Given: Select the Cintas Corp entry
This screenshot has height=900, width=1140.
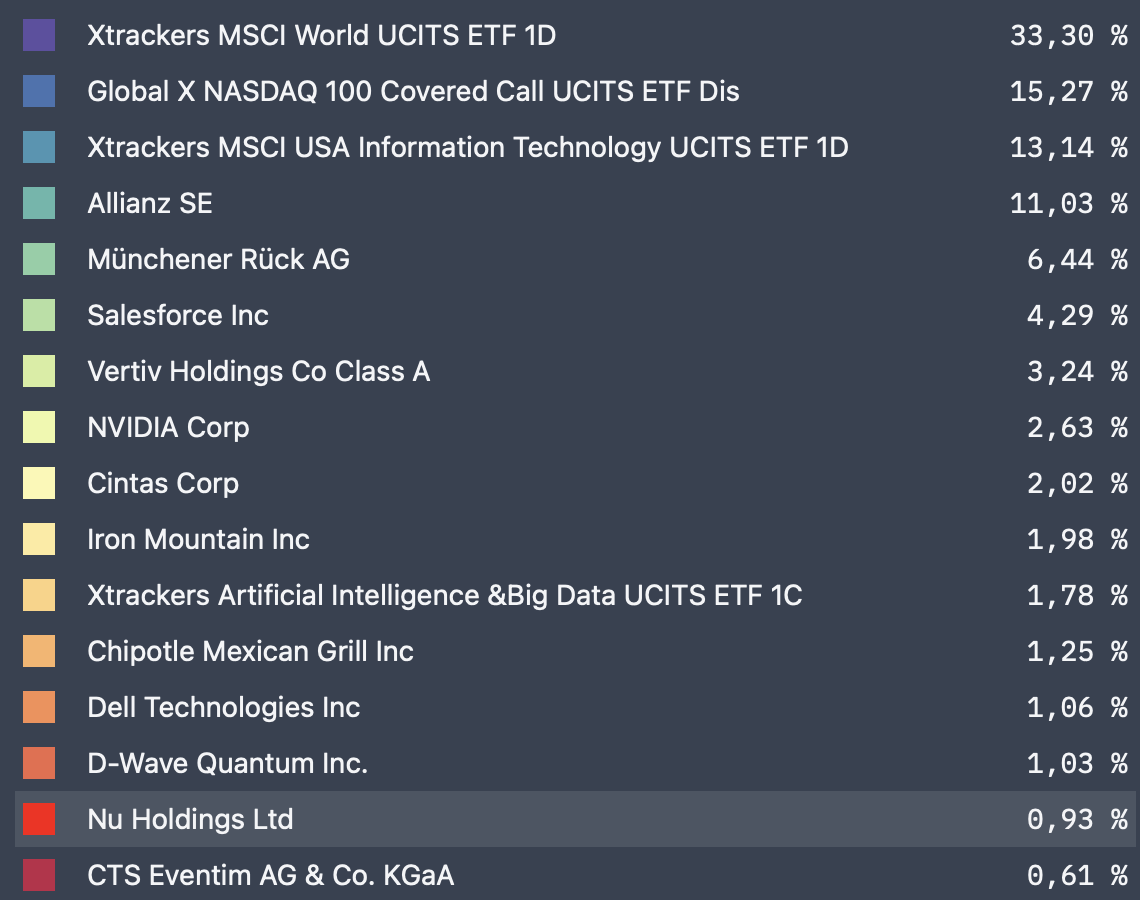Looking at the screenshot, I should pos(163,484).
